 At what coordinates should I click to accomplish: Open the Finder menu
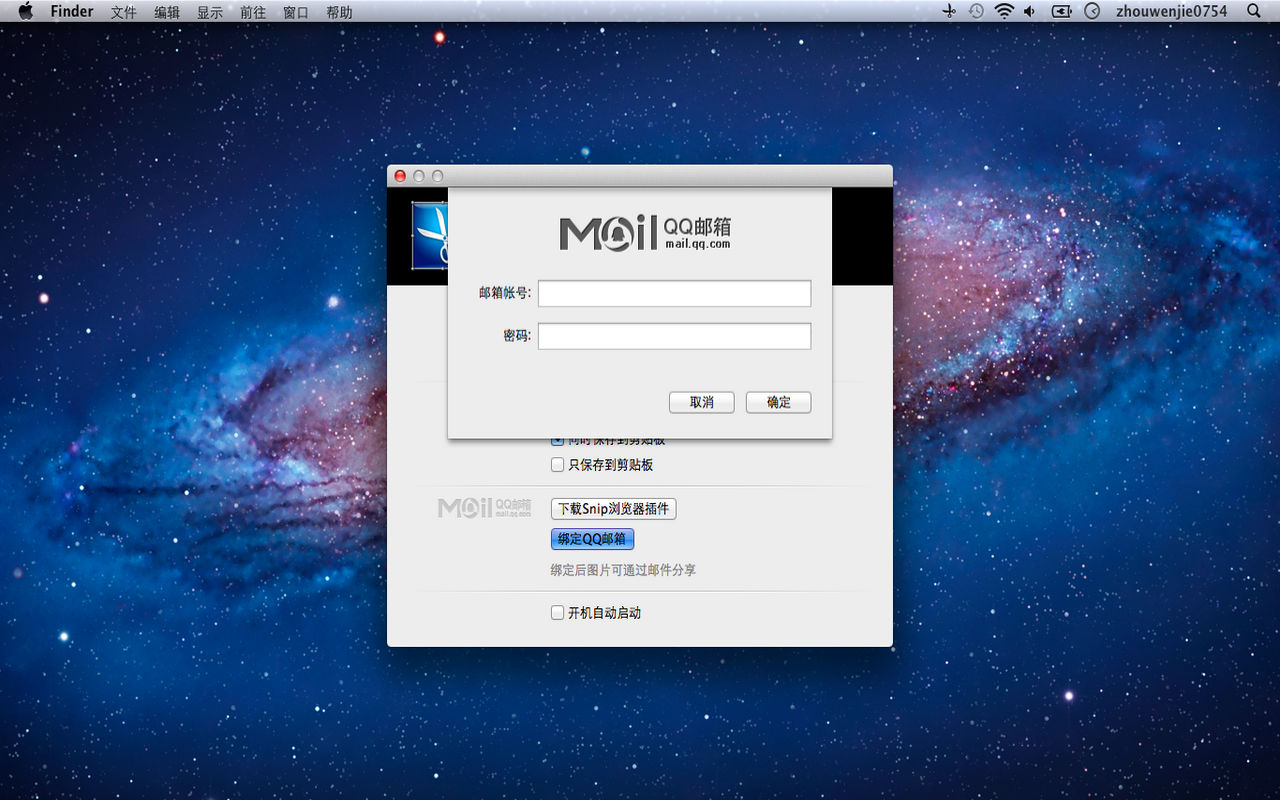pyautogui.click(x=72, y=12)
